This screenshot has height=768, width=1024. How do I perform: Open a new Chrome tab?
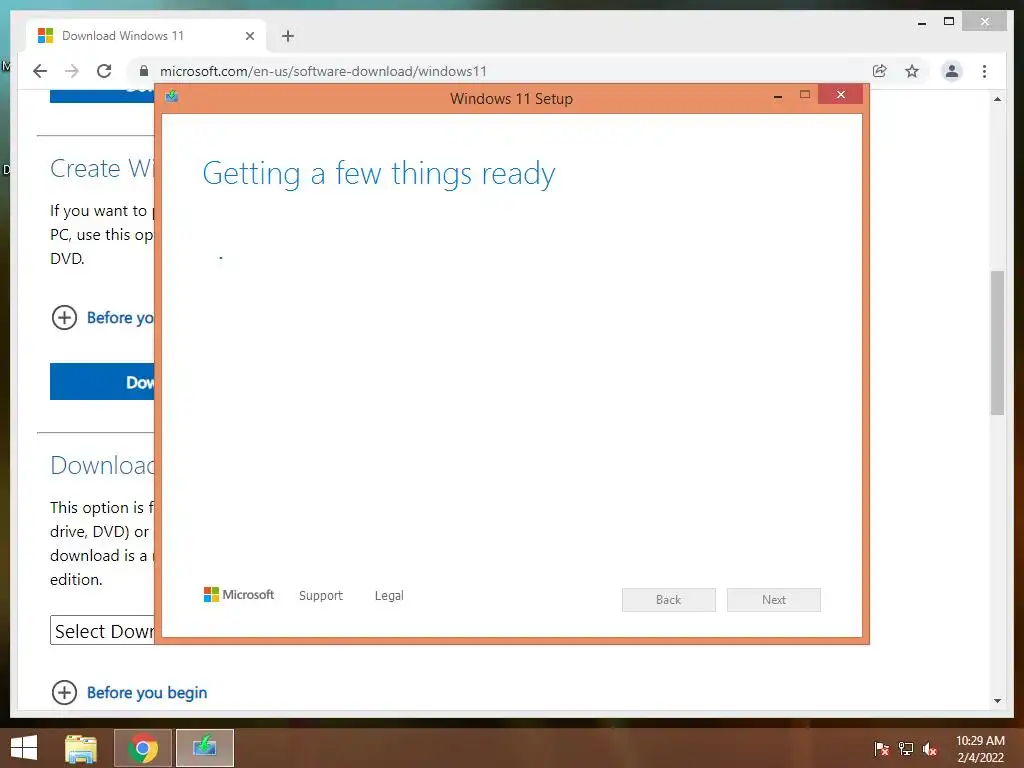(288, 36)
